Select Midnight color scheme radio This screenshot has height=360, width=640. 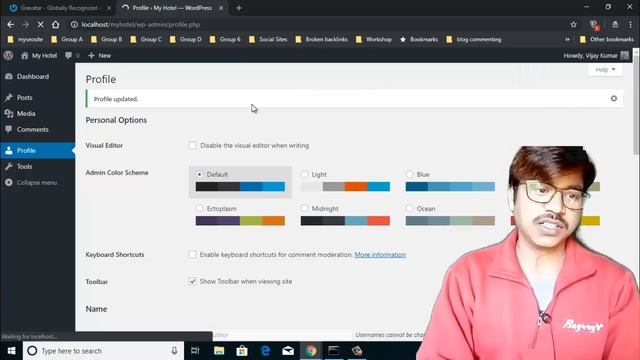[x=304, y=209]
